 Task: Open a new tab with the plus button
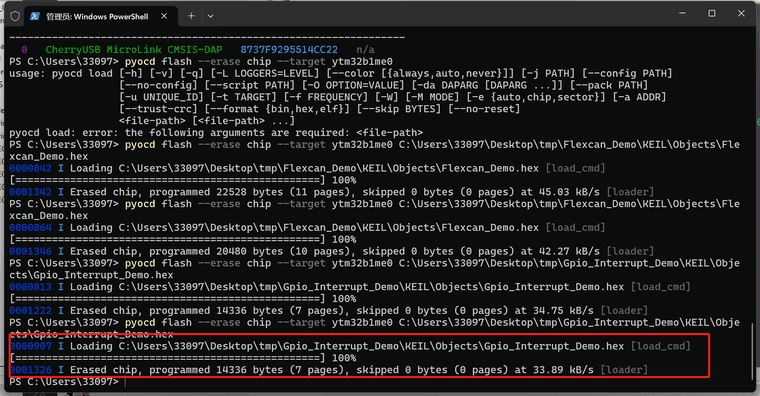[191, 16]
